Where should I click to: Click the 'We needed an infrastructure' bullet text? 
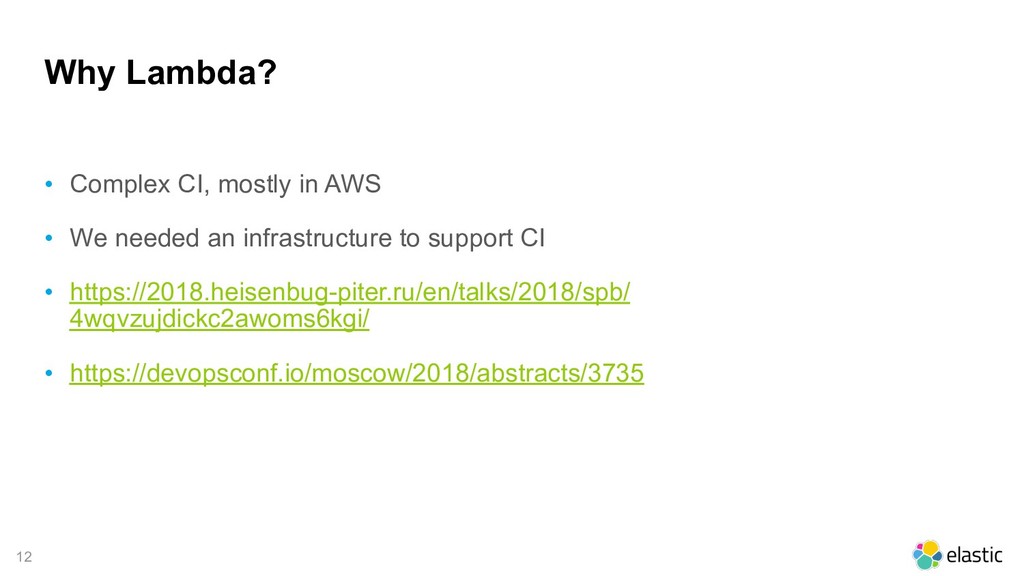tap(308, 238)
